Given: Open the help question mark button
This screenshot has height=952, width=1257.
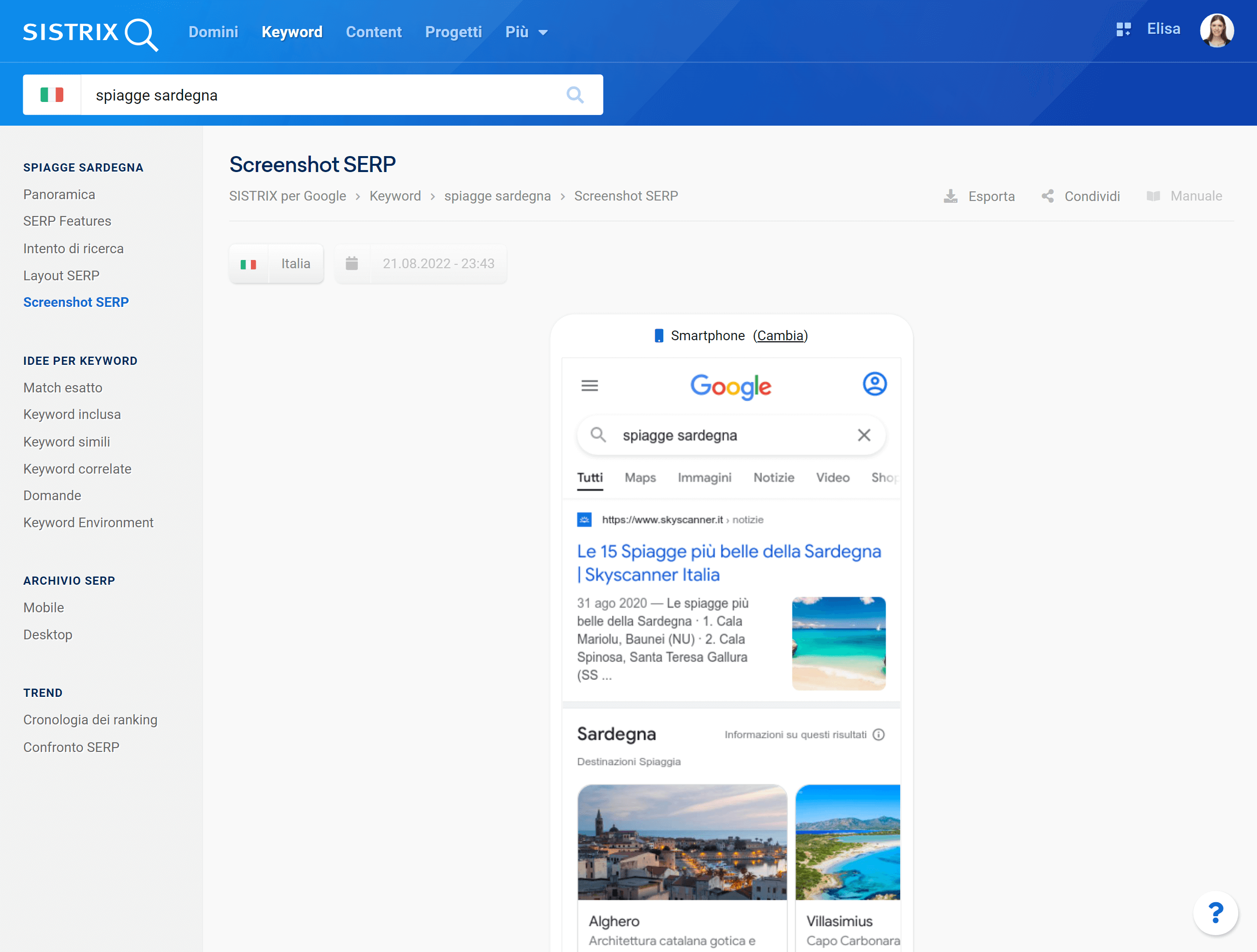Looking at the screenshot, I should coord(1215,913).
